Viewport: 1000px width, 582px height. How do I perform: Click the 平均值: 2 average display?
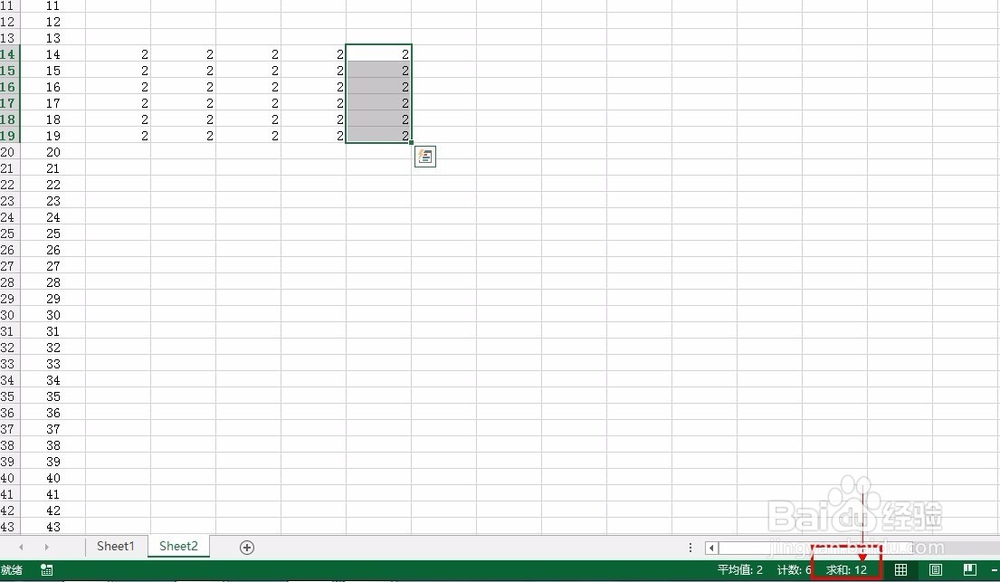738,569
